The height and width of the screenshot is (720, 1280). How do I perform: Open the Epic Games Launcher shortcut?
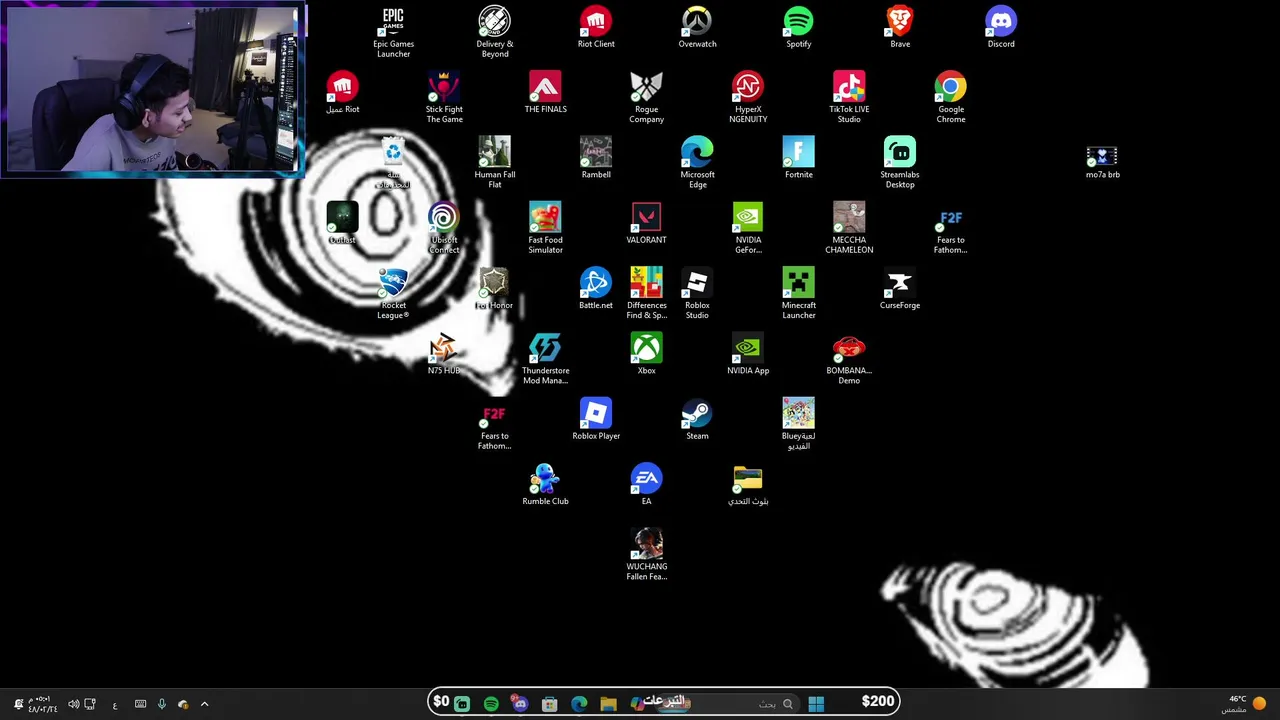pos(393,32)
